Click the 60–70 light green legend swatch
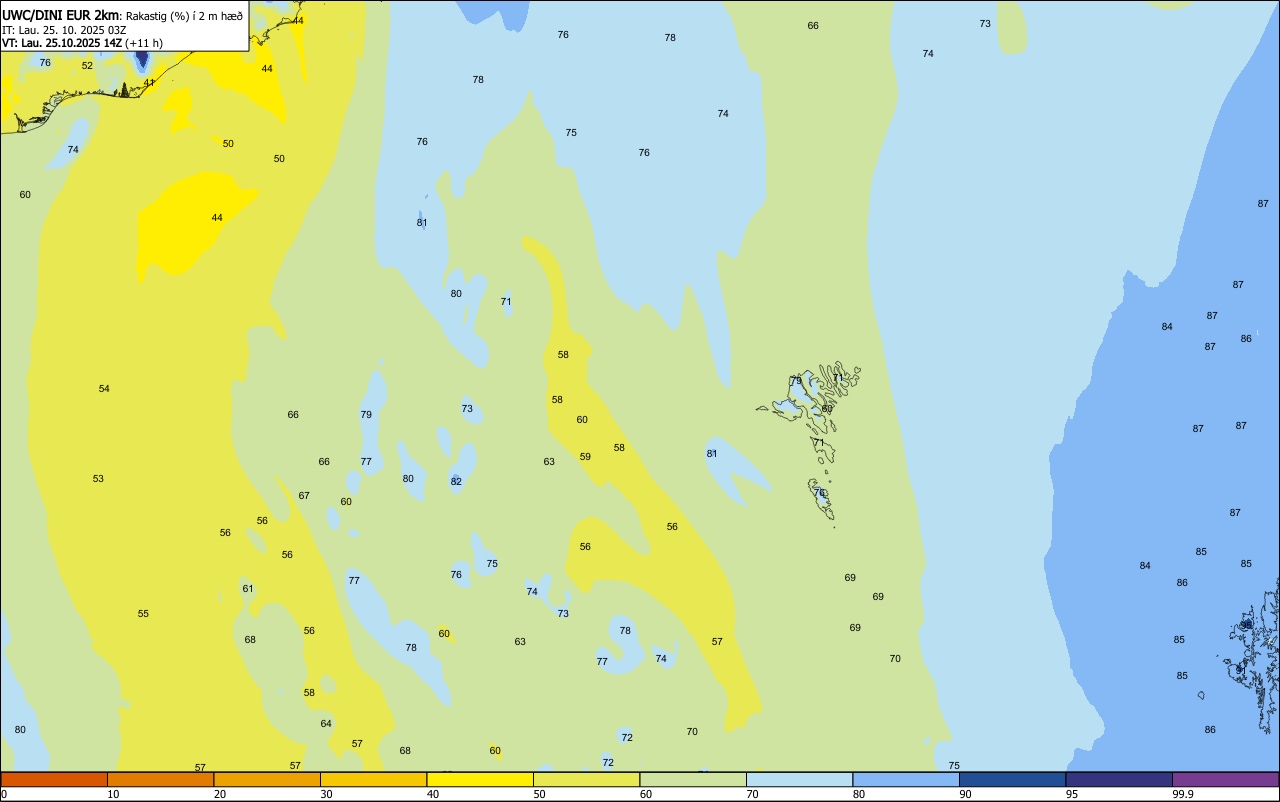 click(693, 779)
